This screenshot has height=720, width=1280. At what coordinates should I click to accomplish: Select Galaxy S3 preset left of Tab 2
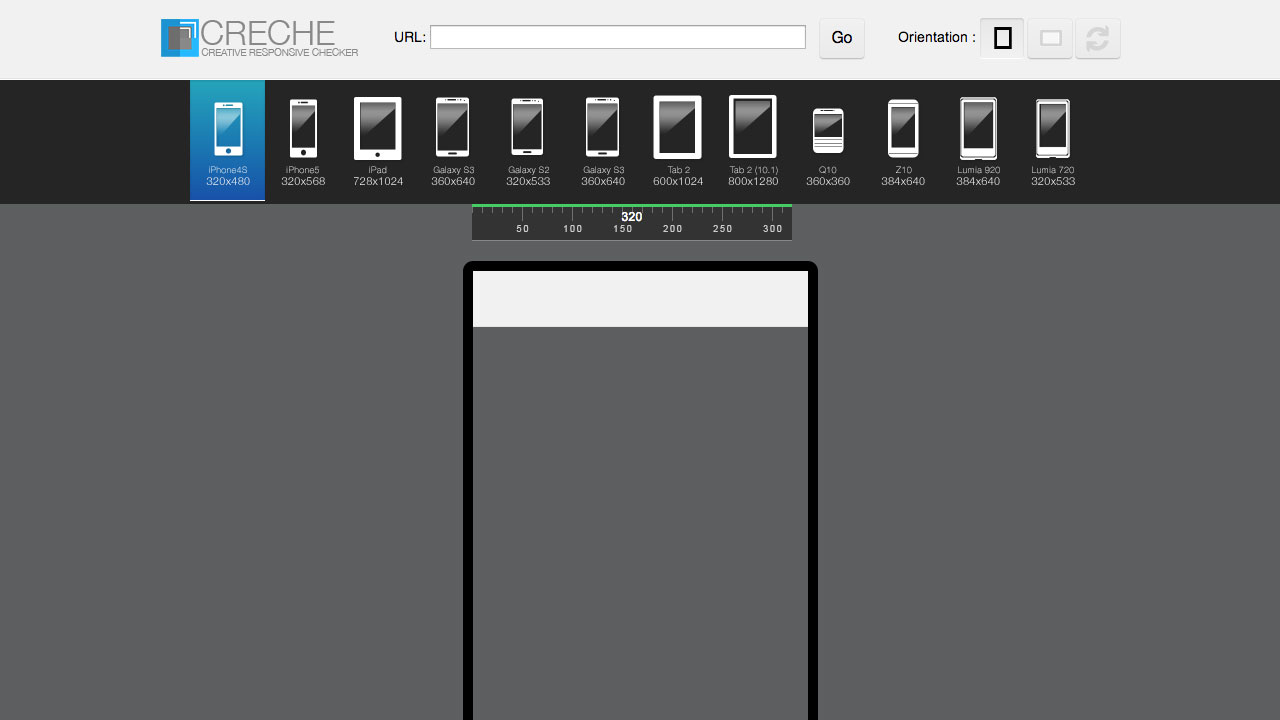tap(603, 141)
